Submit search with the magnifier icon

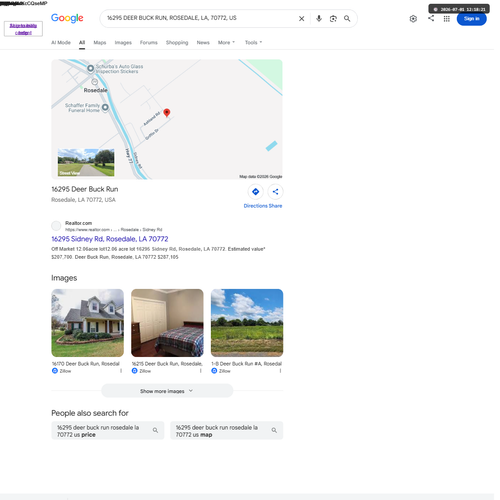click(x=347, y=19)
